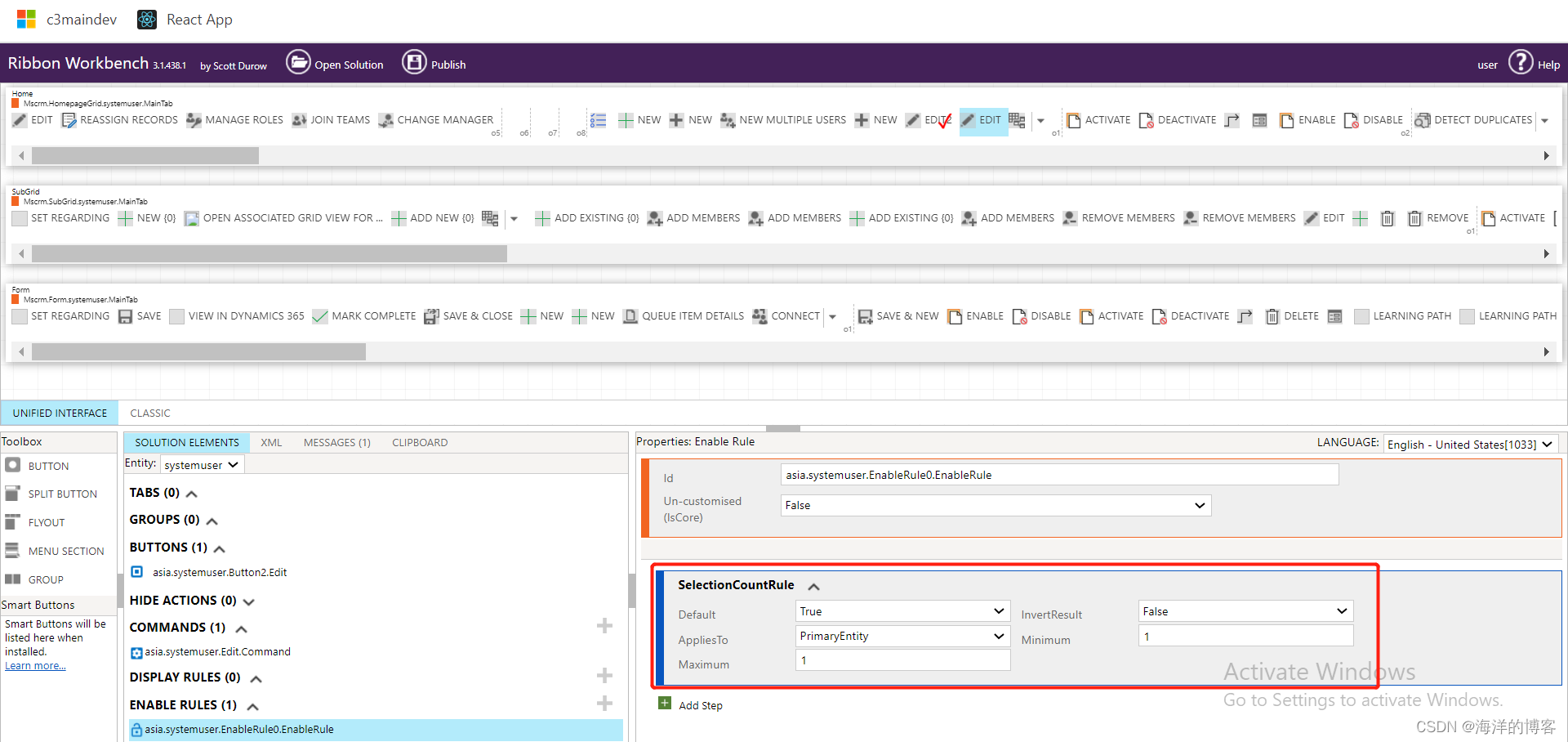Collapse the SelectionCountRule section

point(814,586)
